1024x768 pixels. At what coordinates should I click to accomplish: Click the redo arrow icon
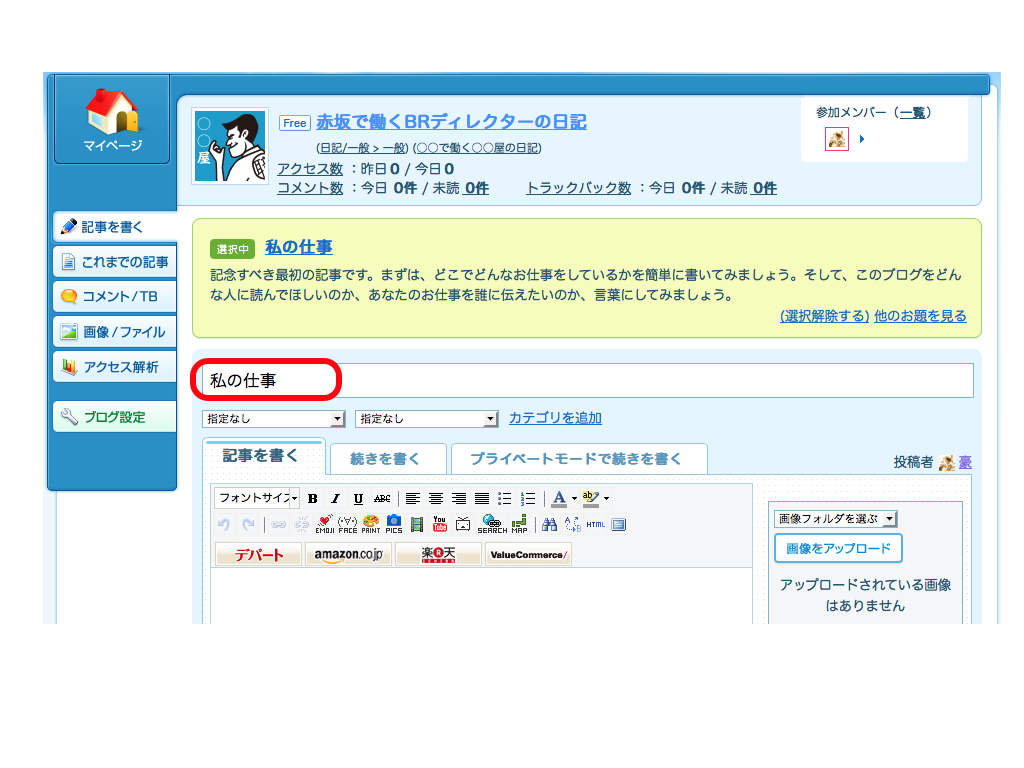[248, 524]
